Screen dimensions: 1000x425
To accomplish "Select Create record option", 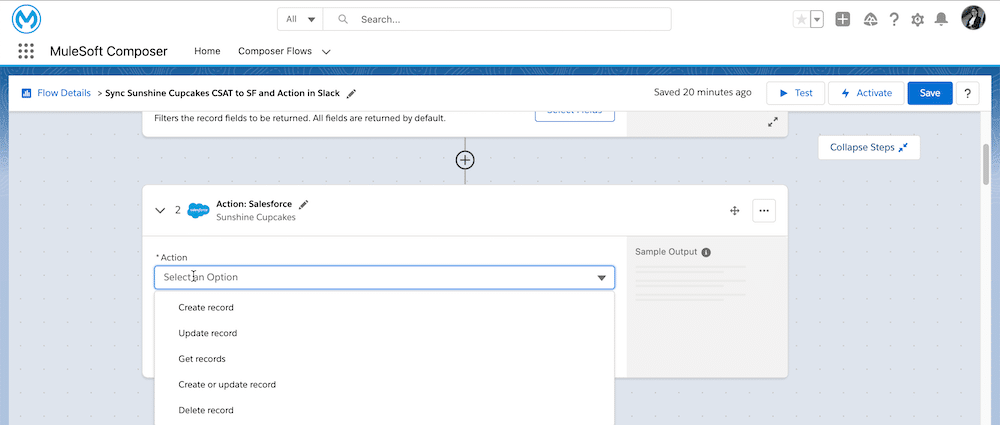I will 385,308.
